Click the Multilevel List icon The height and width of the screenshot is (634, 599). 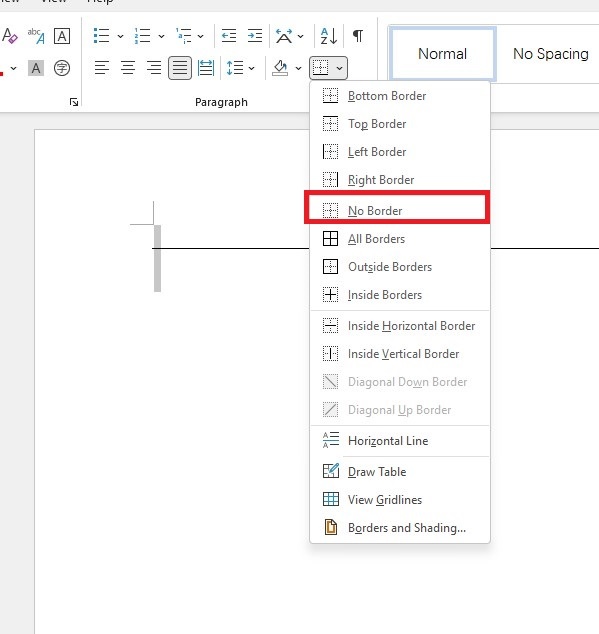tap(184, 36)
